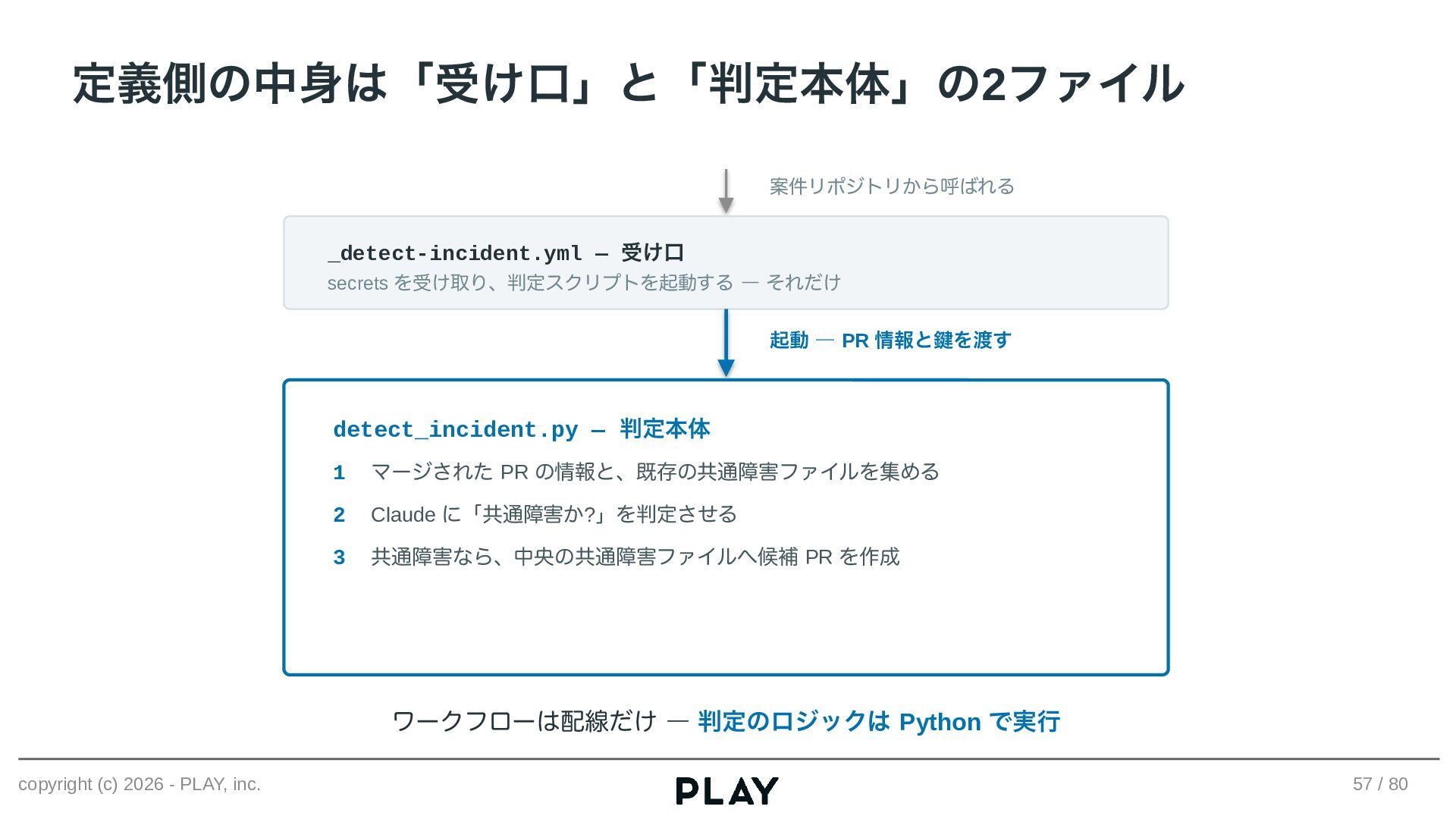Screen dimensions: 1456x819
Task: Click the label 起動 — PR 情報と鍵を渡す
Action: [890, 340]
